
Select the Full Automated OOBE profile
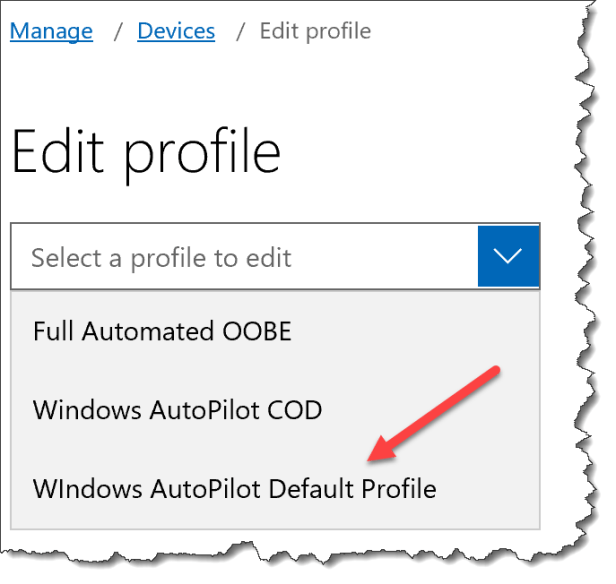click(x=275, y=331)
